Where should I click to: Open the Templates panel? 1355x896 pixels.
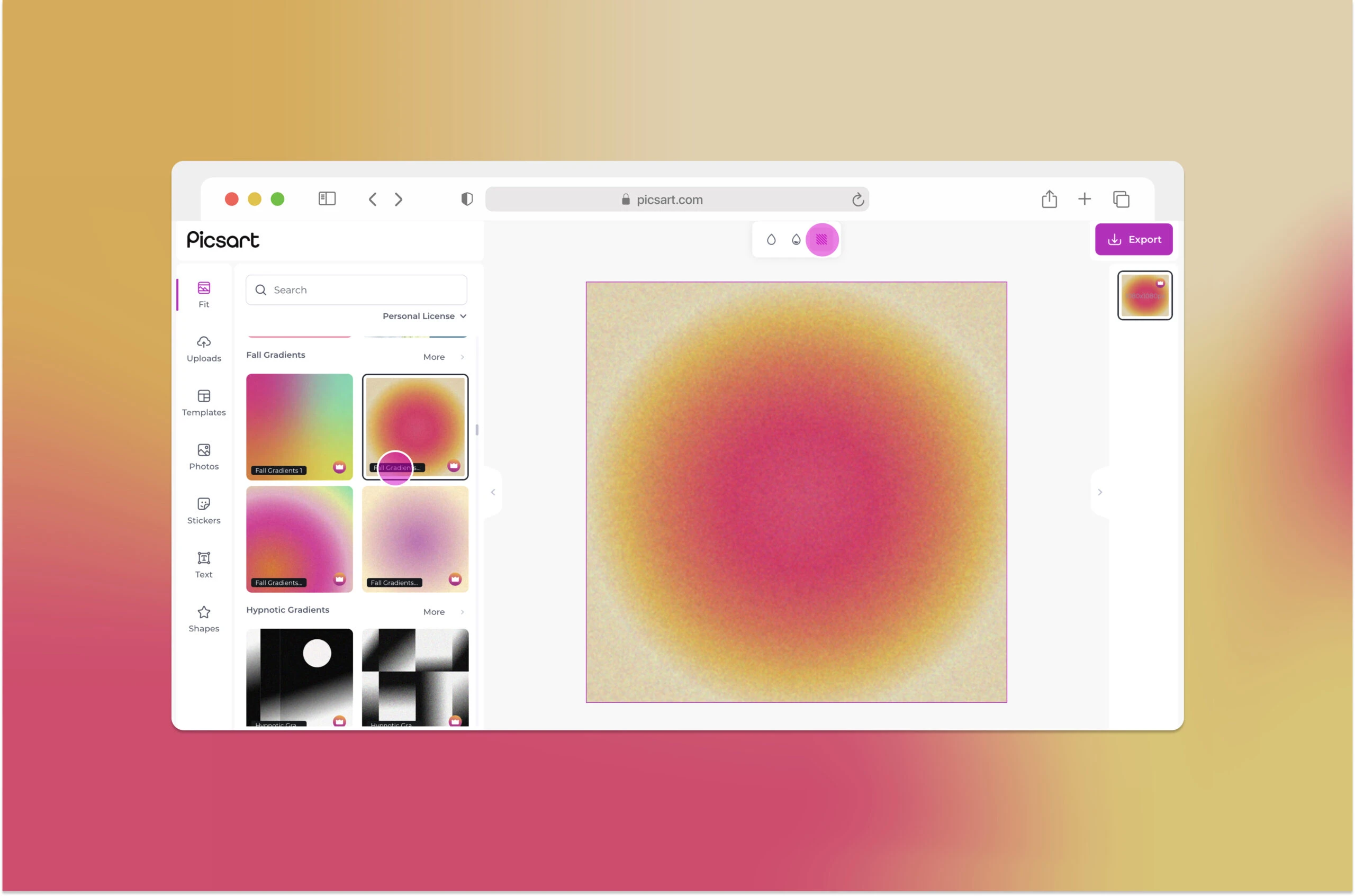(203, 402)
